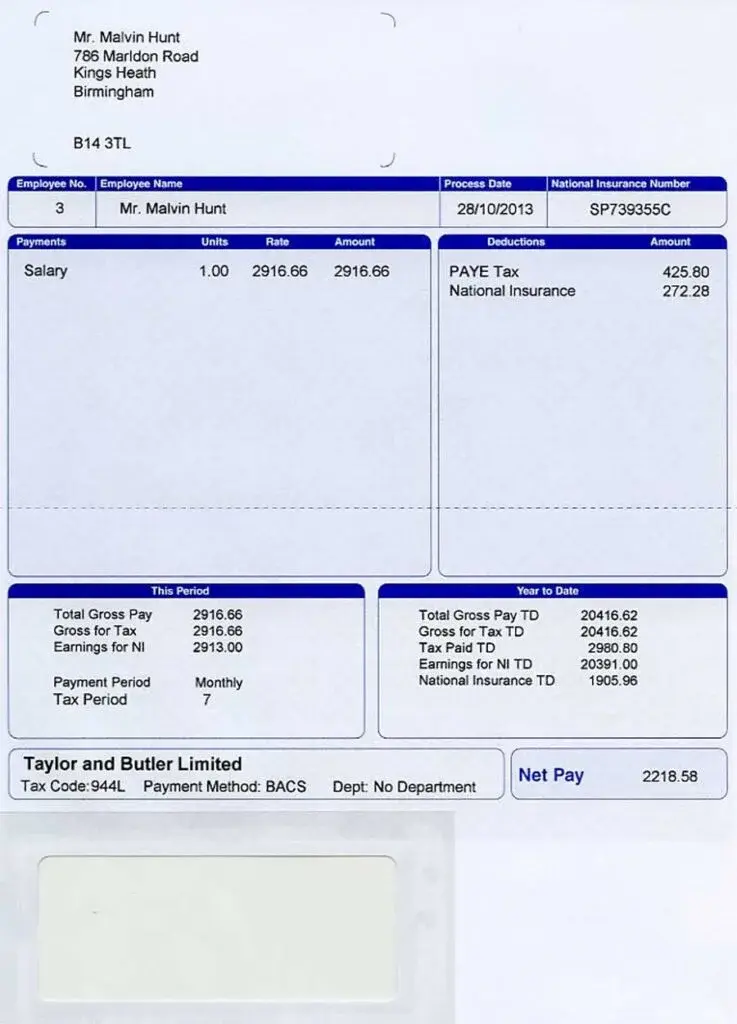Click the payment period value 'Monthly'
Screen dimensions: 737x1024
point(219,682)
